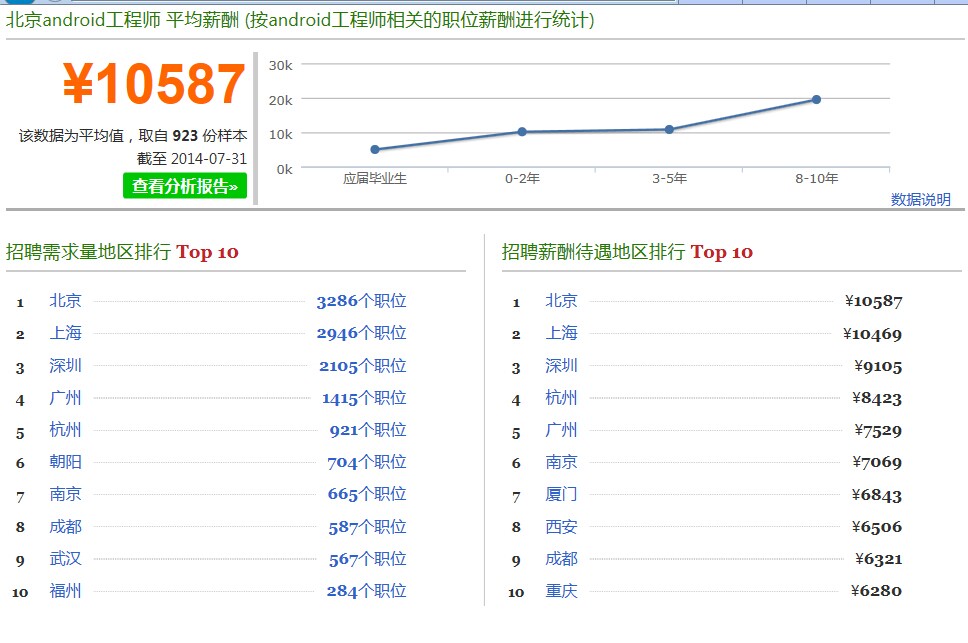Click the ¥7529 salary value
Viewport: 968px width, 643px height.
(878, 430)
